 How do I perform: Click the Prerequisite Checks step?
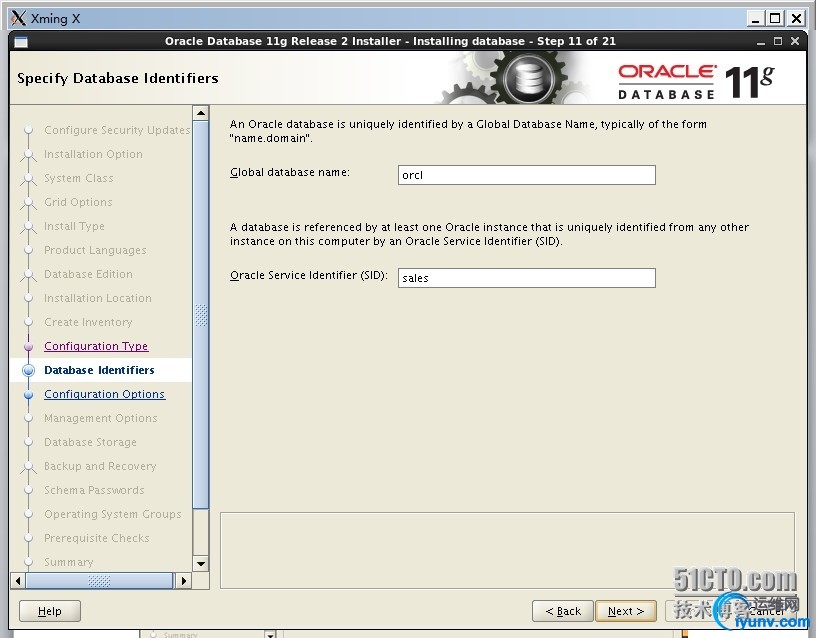click(97, 538)
